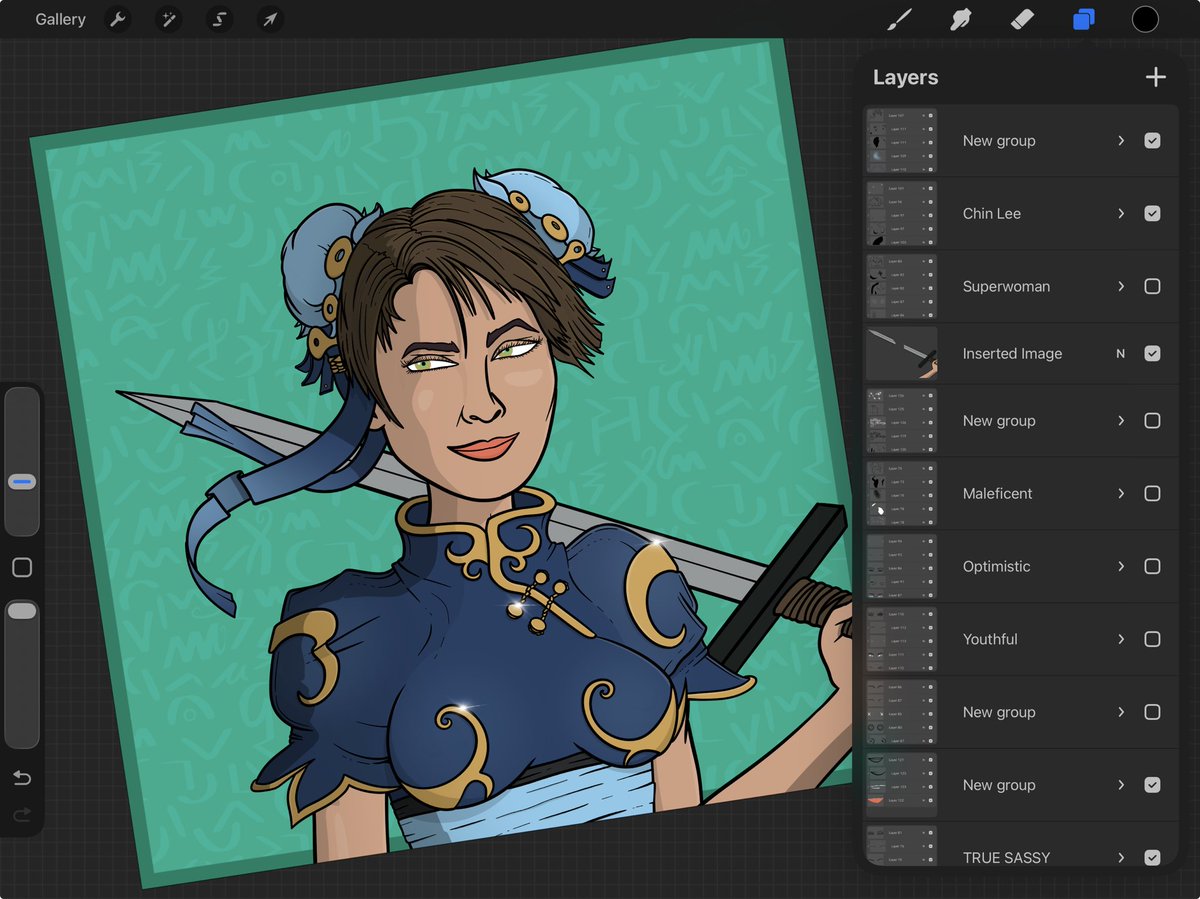The width and height of the screenshot is (1200, 899).
Task: Select the Youthful group name
Action: coord(990,639)
